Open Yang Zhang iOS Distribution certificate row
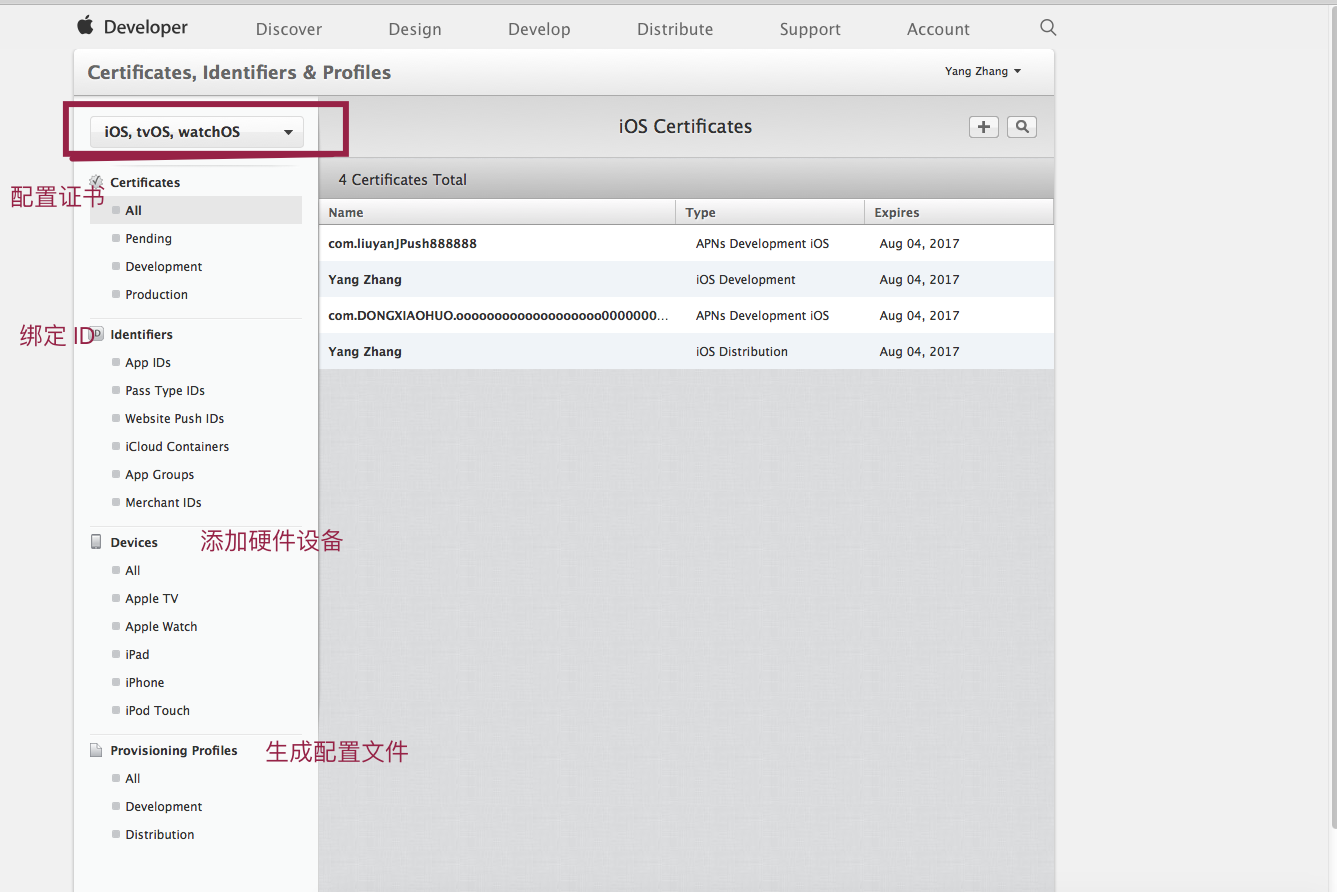The width and height of the screenshot is (1338, 892). (x=686, y=351)
